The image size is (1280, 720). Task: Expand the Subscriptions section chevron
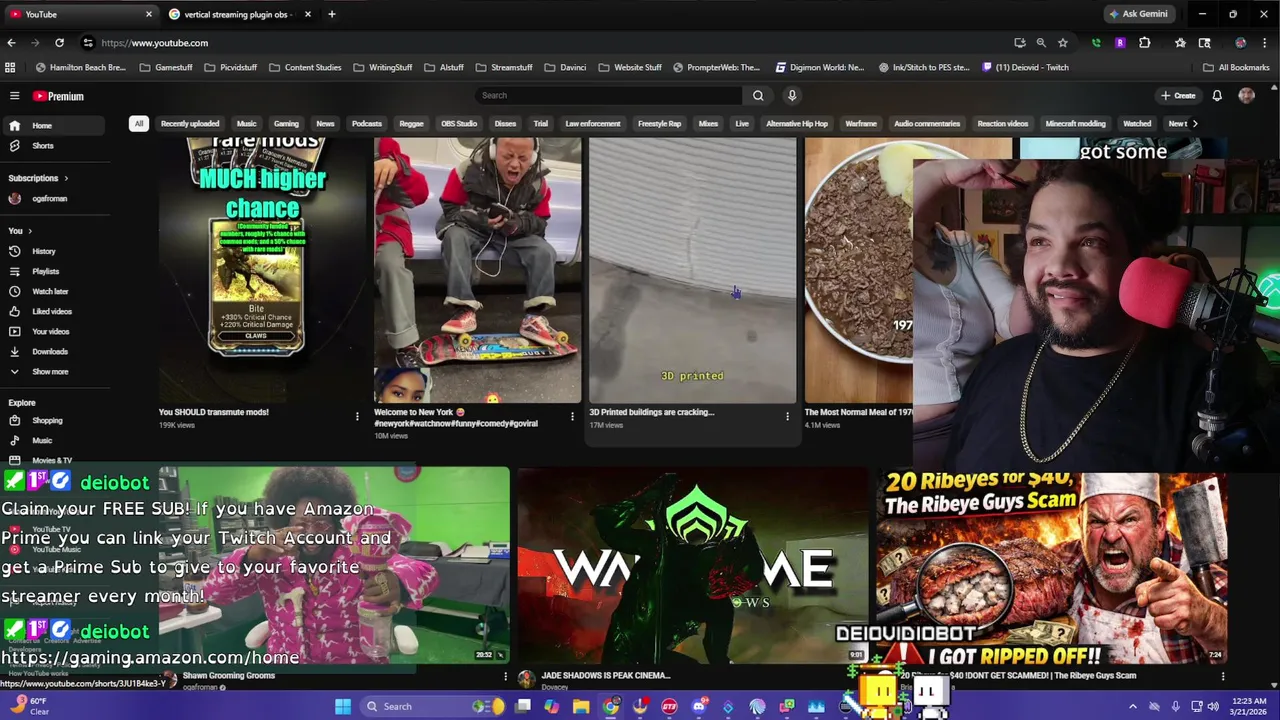pos(66,178)
